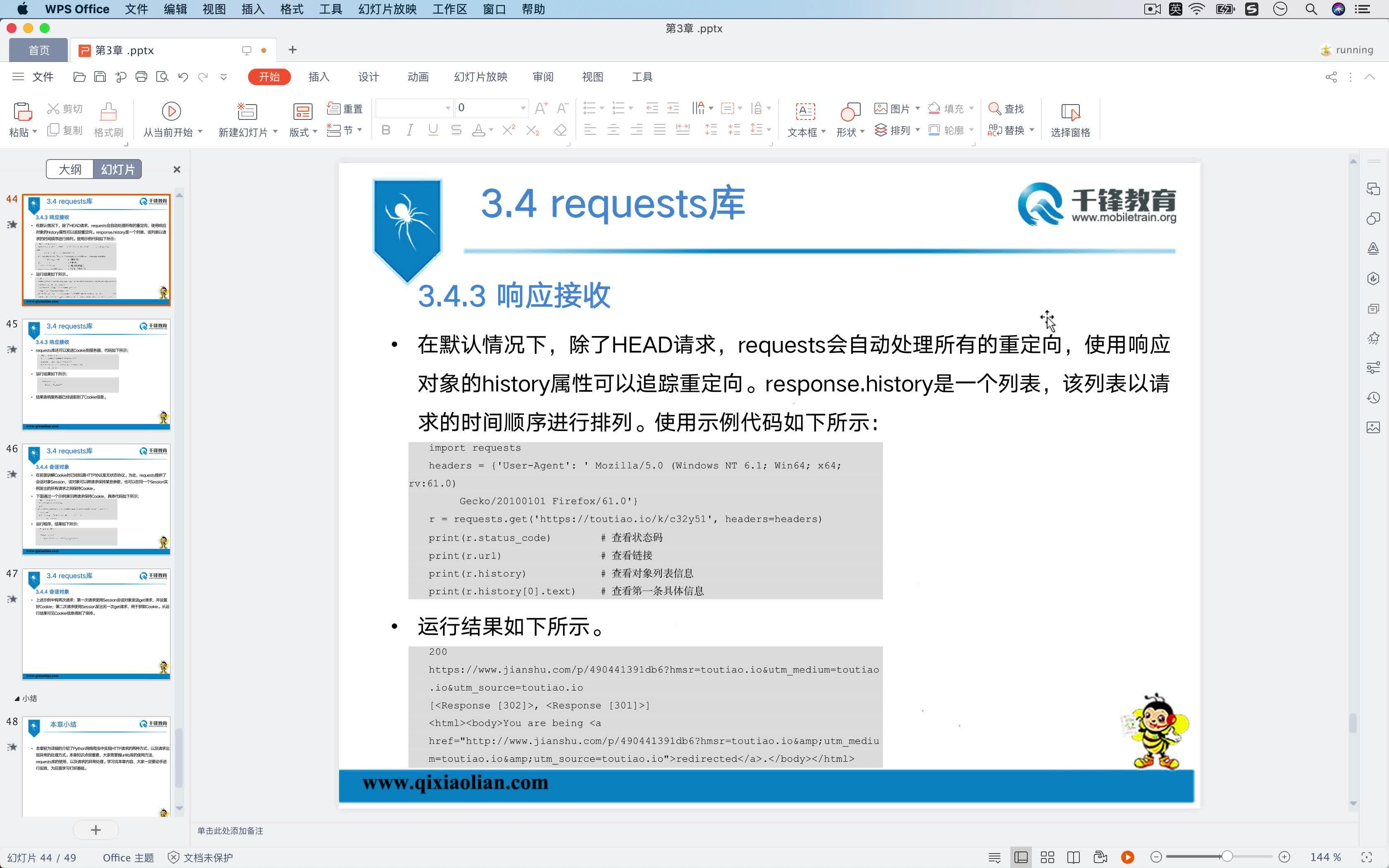
Task: Zoom in with plus button
Action: pos(1284,857)
